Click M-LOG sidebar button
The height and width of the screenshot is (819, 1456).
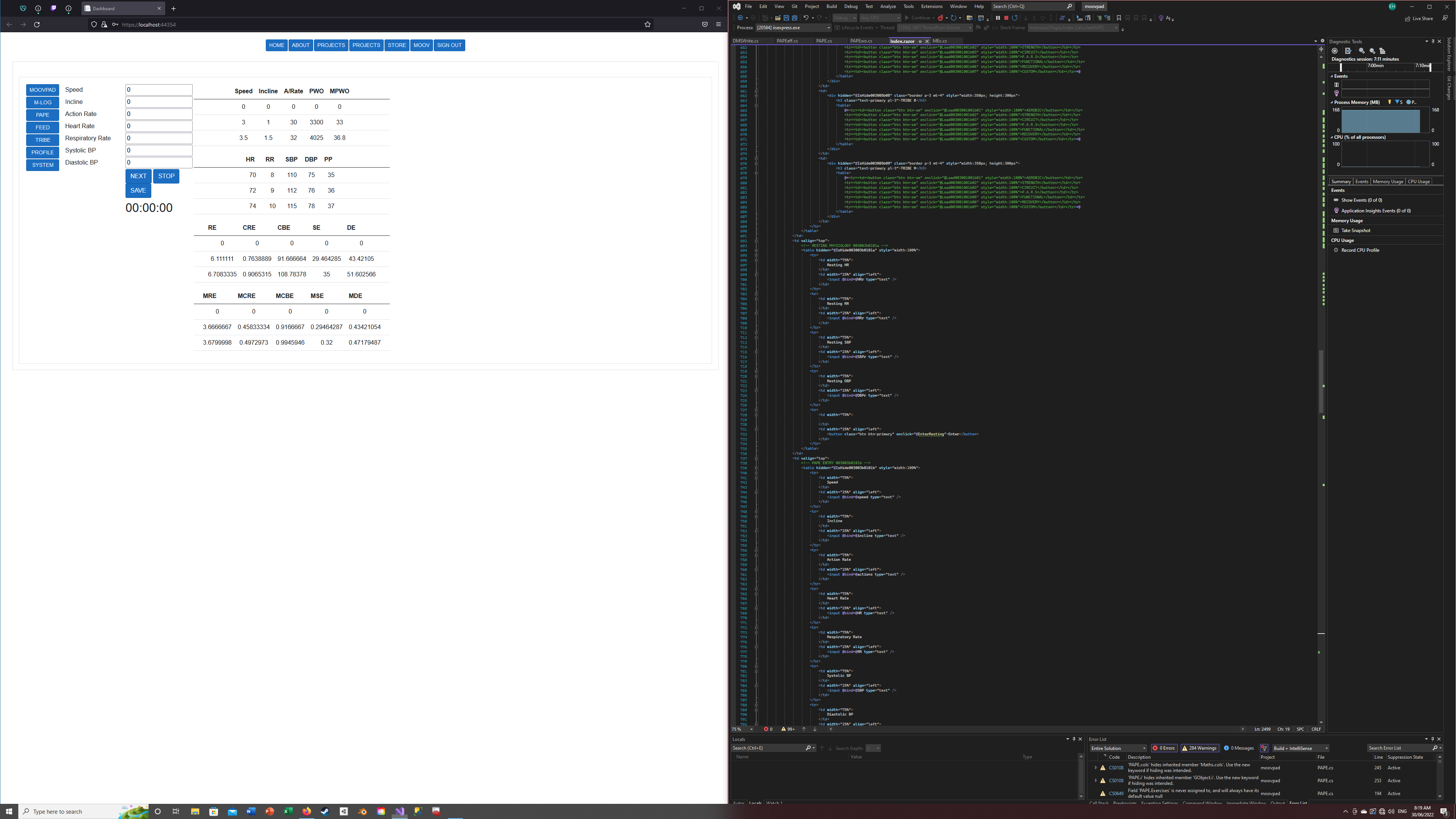click(x=42, y=102)
